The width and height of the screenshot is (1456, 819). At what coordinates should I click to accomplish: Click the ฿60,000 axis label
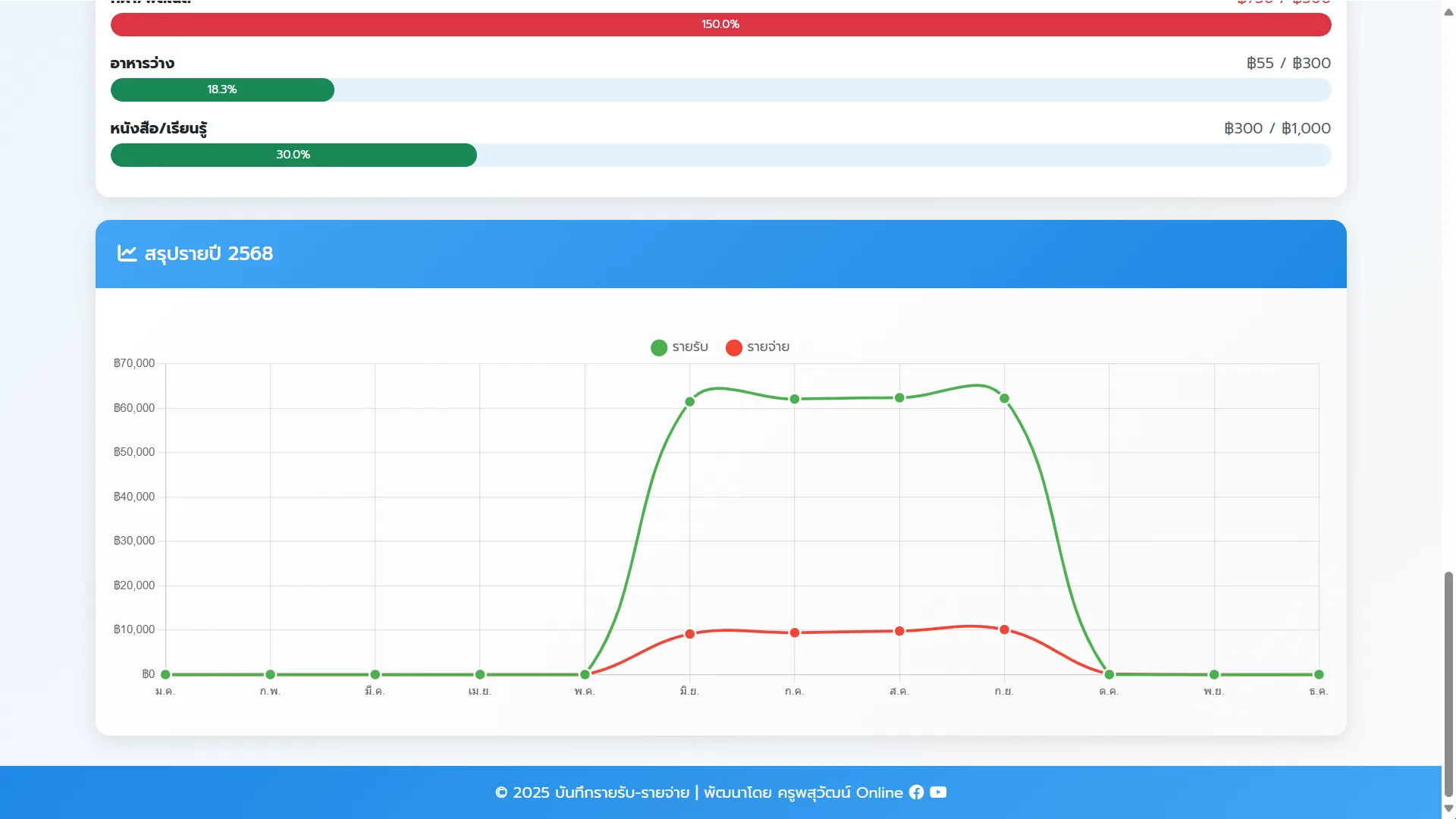[134, 408]
